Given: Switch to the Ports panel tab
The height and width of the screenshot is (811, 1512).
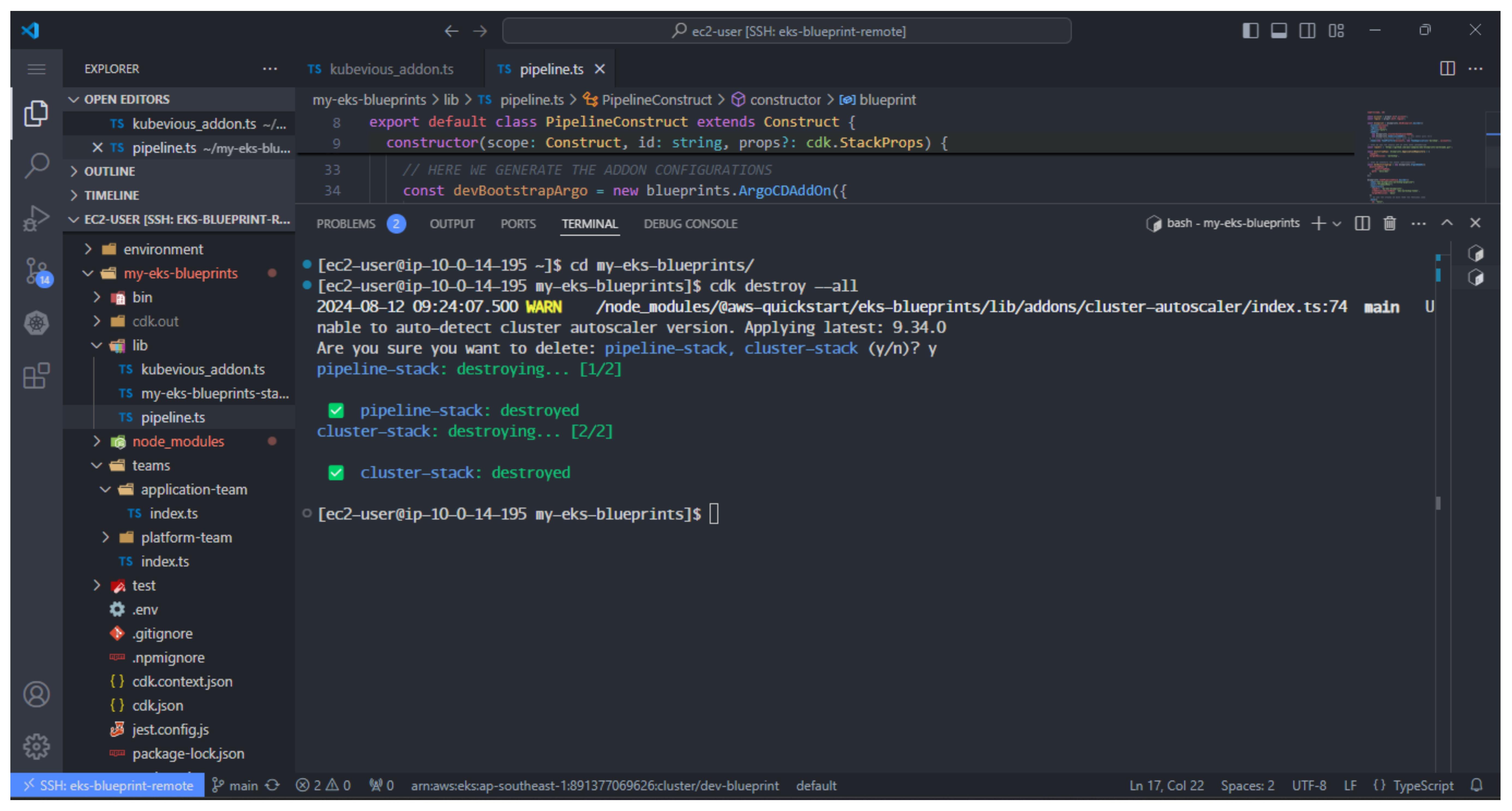Looking at the screenshot, I should (x=518, y=224).
